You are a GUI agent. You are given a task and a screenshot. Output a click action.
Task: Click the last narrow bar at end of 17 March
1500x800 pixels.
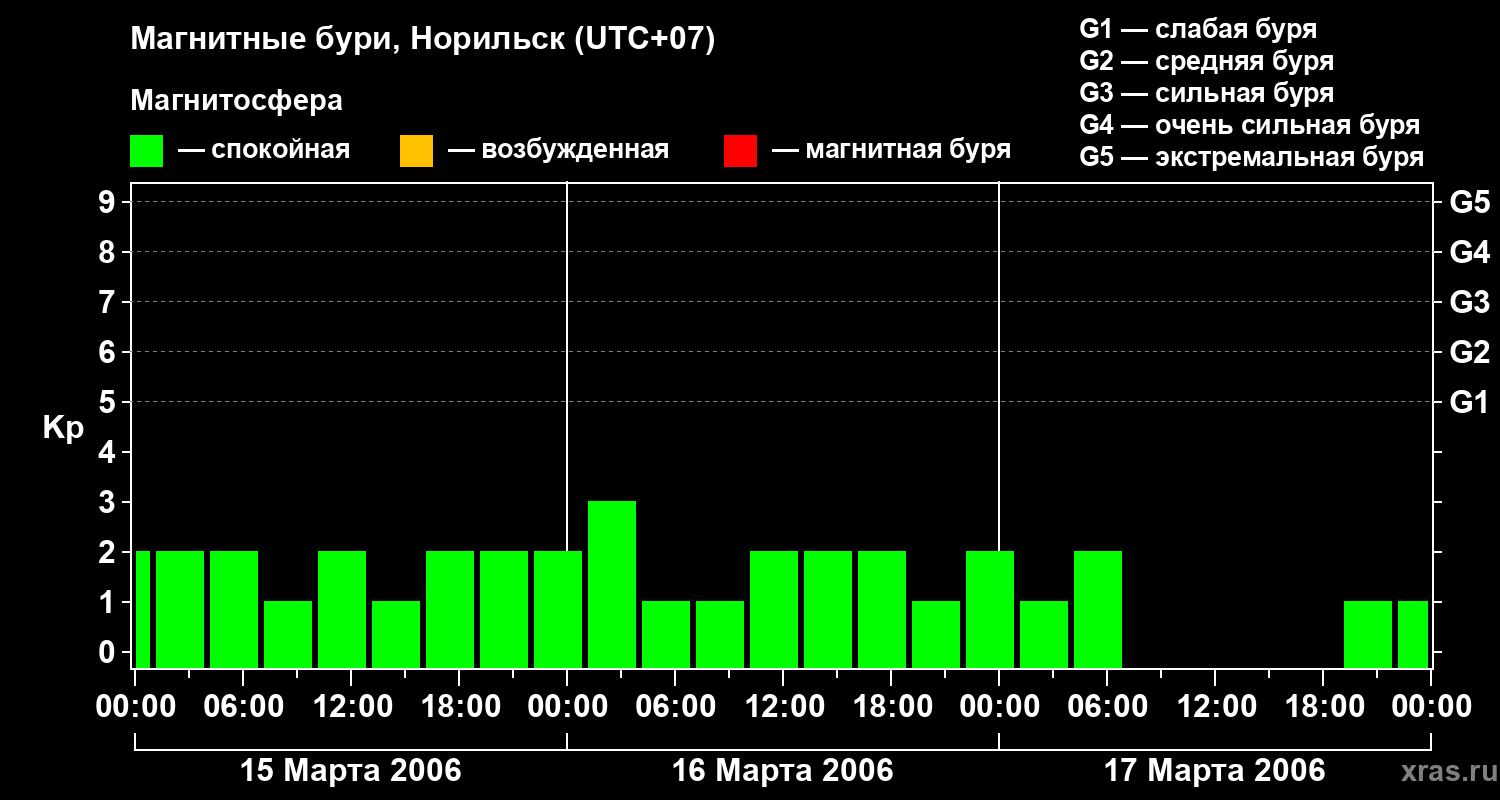[x=1413, y=634]
